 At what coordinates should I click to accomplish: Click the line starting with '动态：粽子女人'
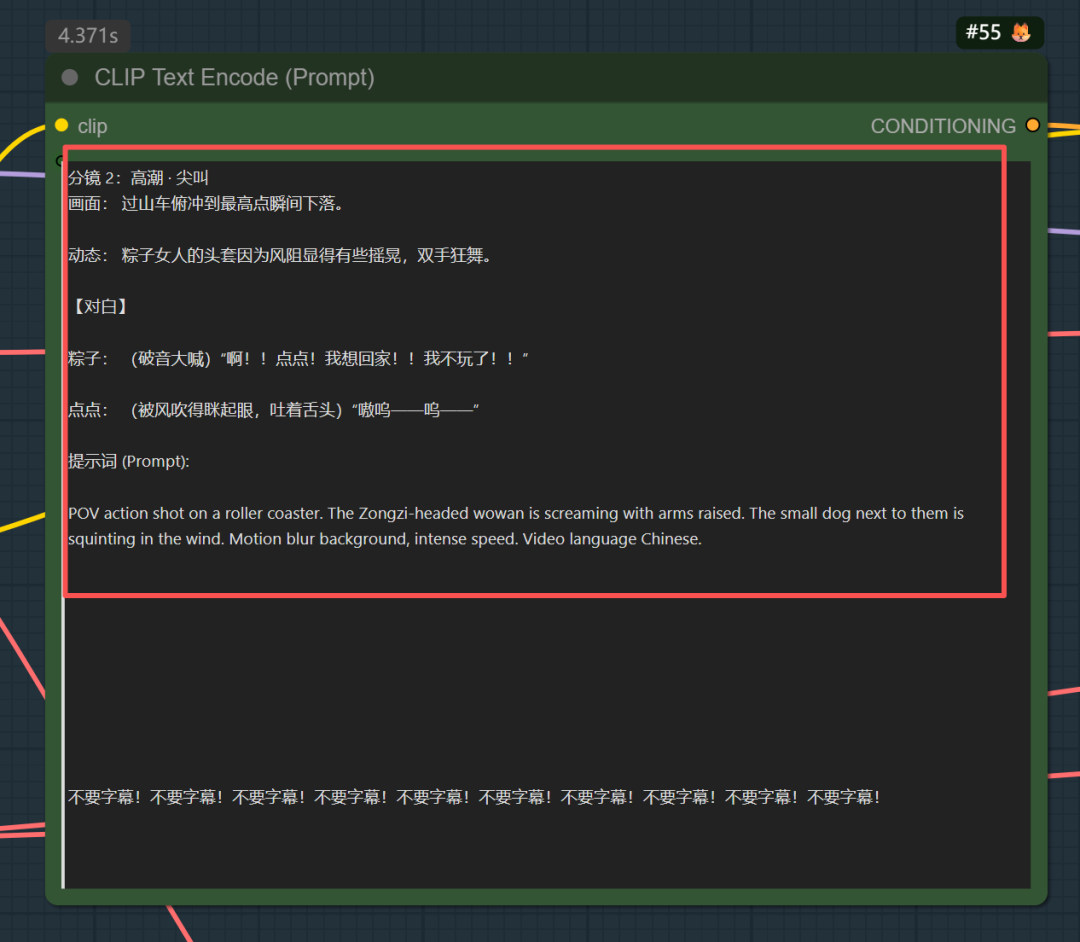[281, 255]
